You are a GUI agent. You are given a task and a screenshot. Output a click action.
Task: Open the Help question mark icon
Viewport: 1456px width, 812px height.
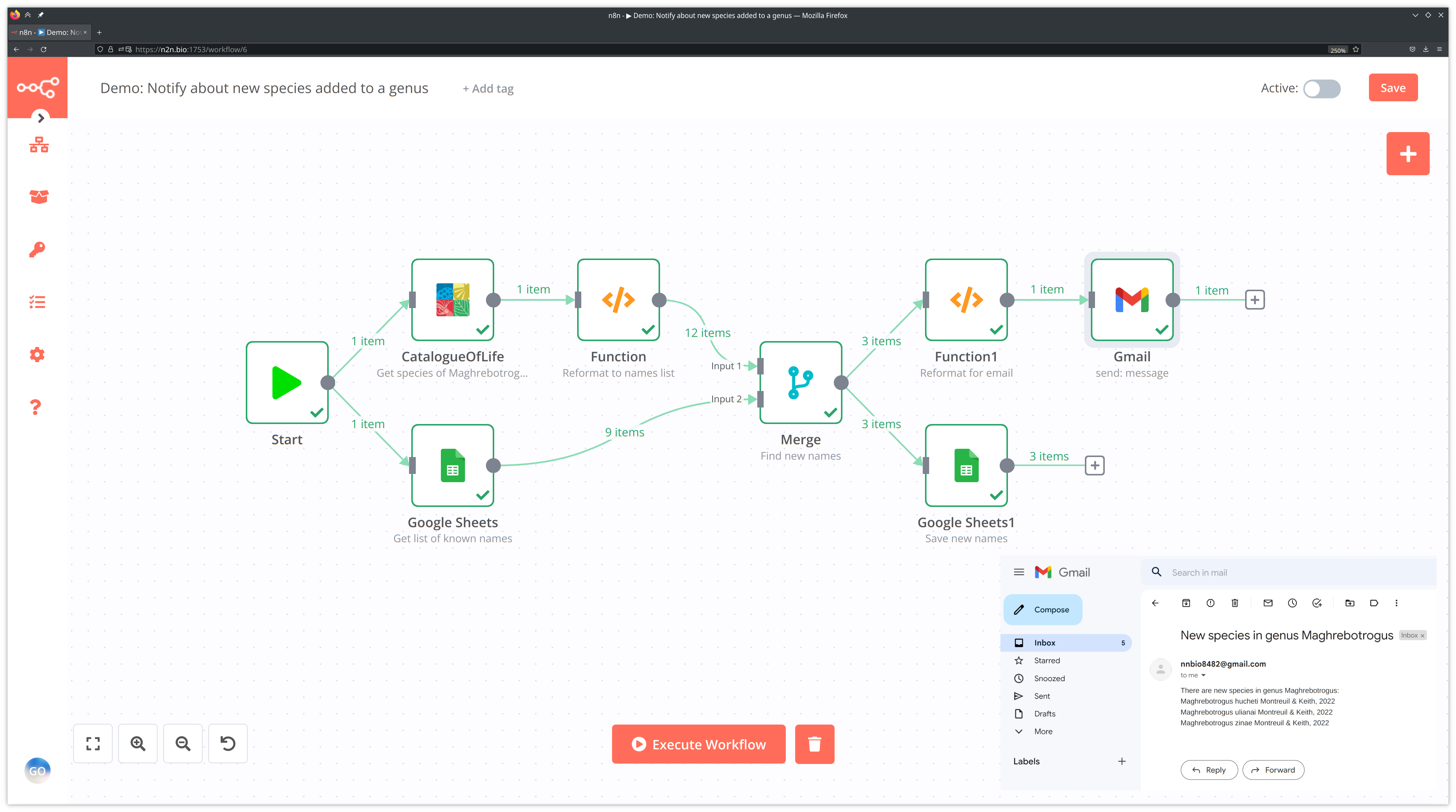(36, 407)
